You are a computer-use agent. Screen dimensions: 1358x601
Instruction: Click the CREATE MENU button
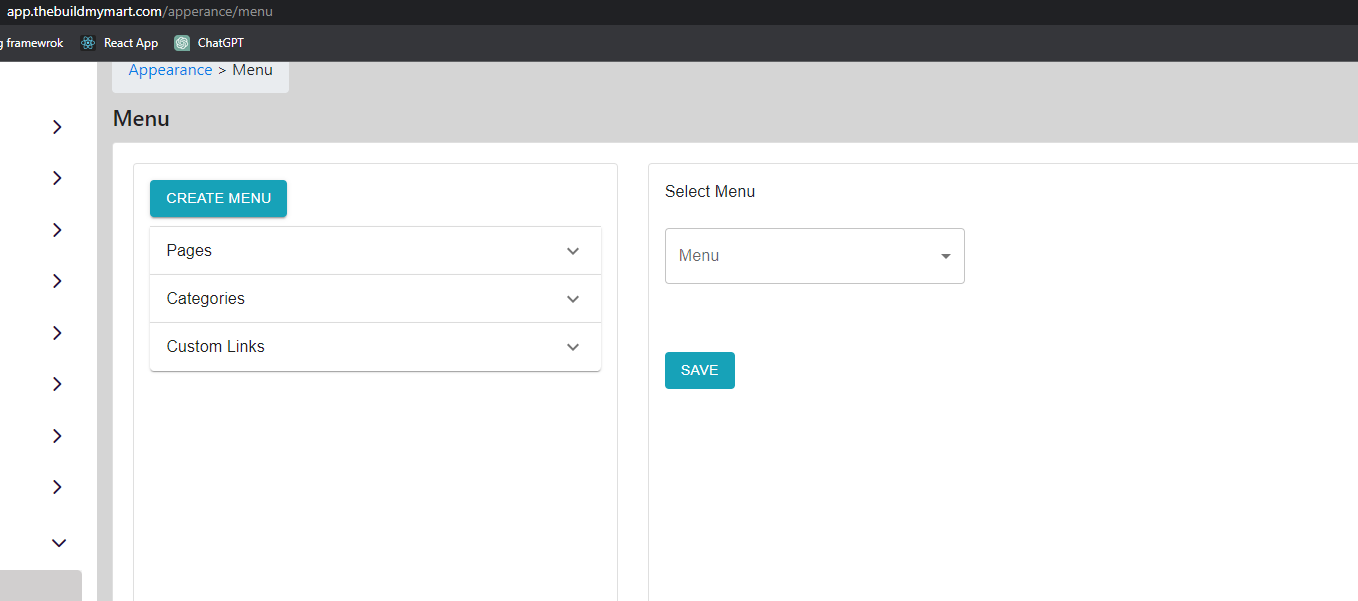(x=218, y=198)
